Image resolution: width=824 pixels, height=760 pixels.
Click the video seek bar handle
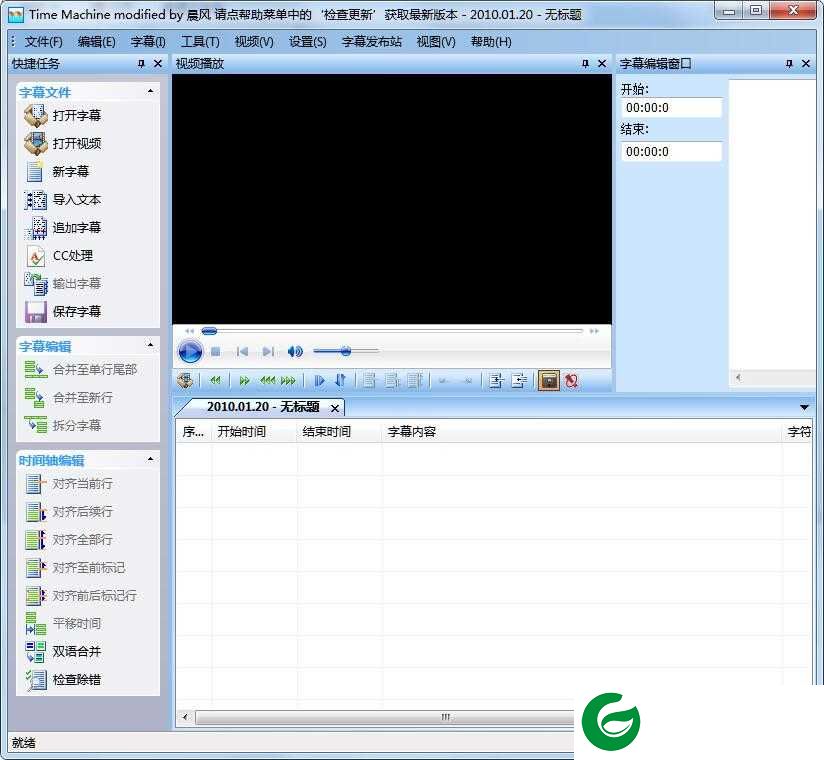[x=209, y=331]
